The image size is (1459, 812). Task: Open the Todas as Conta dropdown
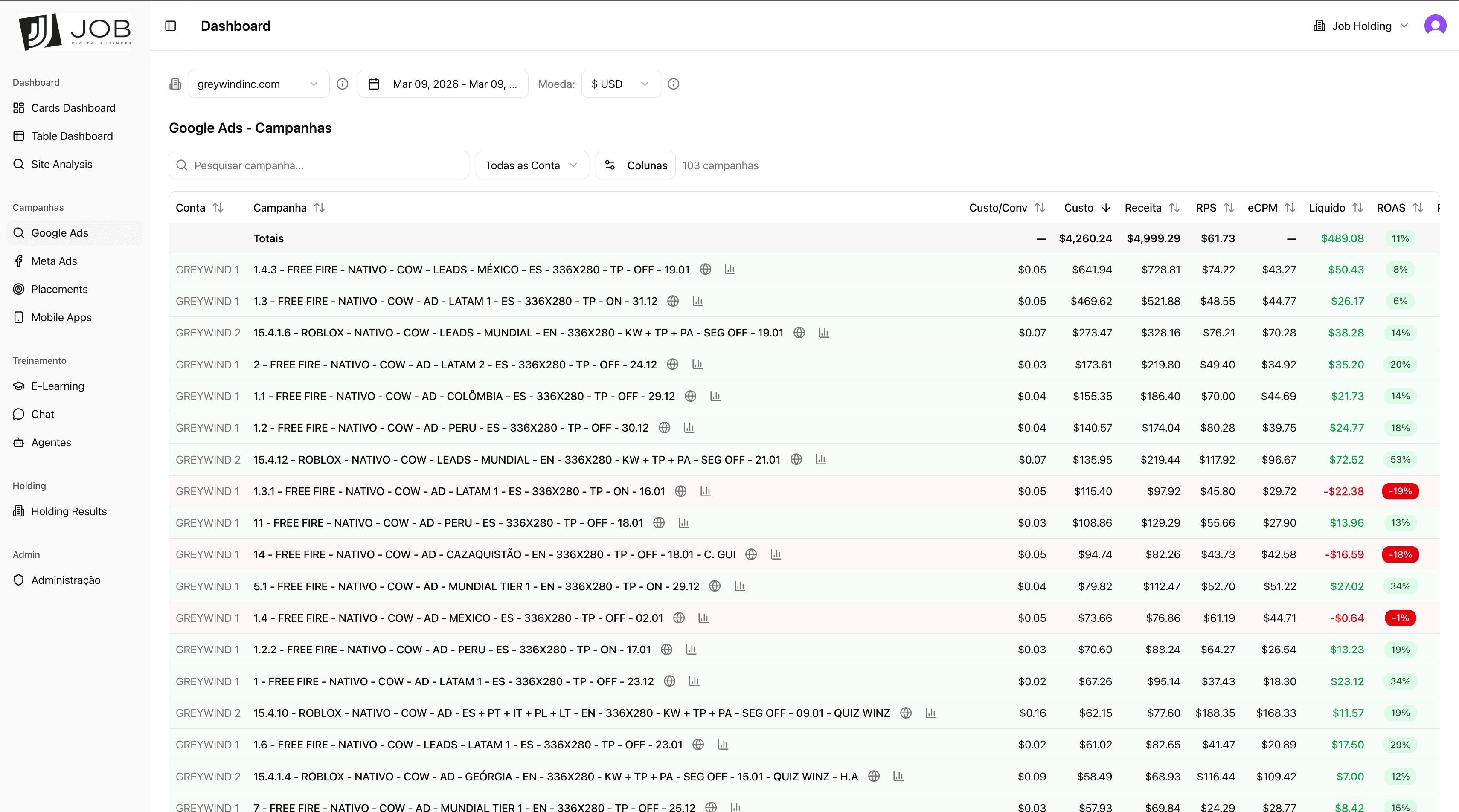[x=531, y=165]
